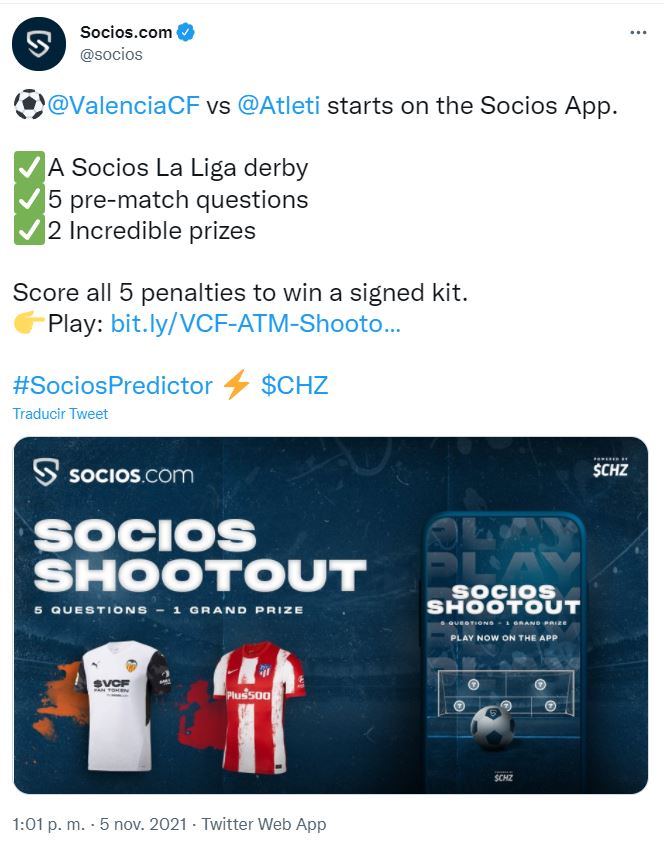Open the Socios Shootout promo image
Screen dimensions: 664x843
coord(331,615)
